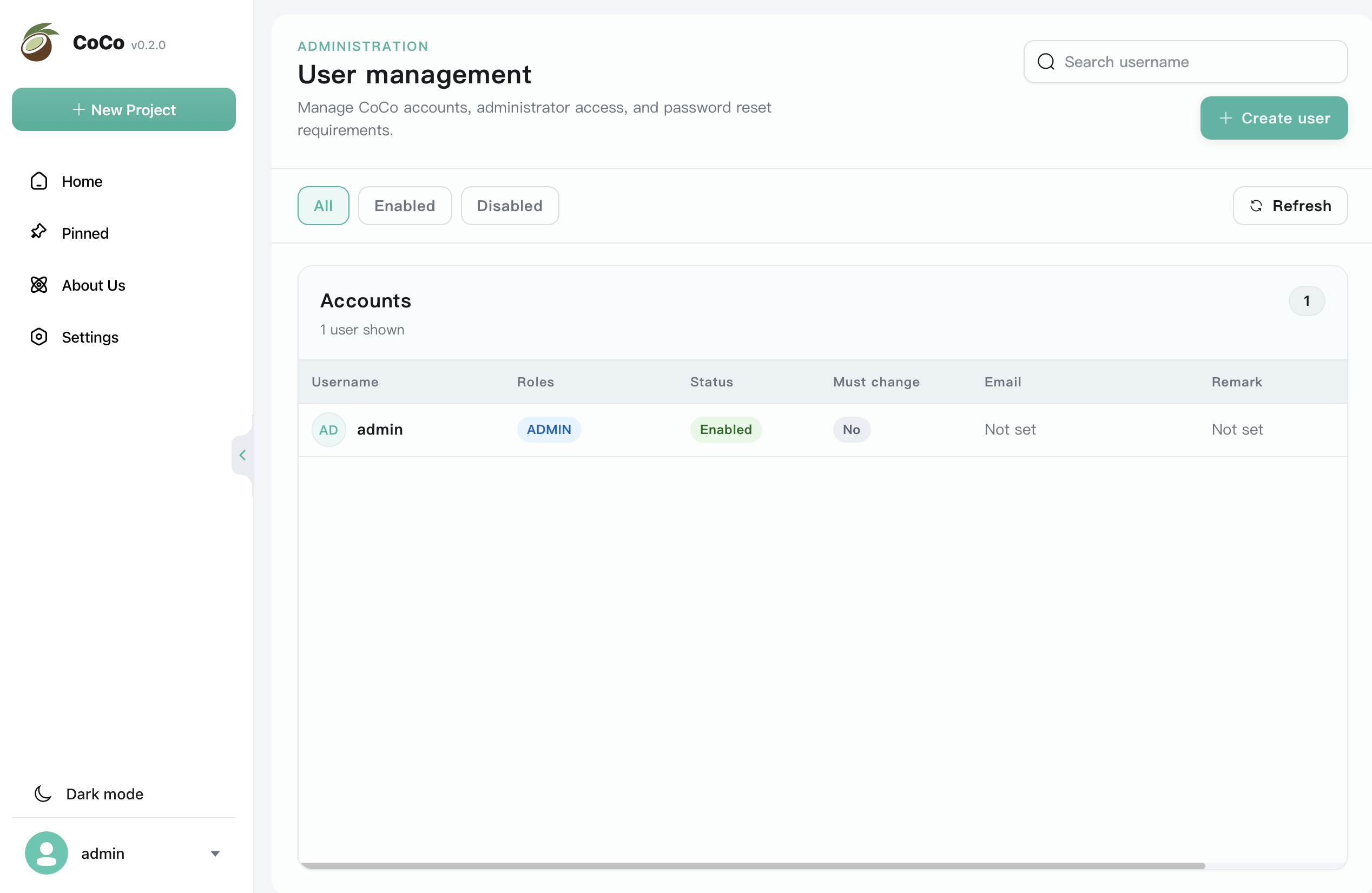Click the Username column header
Screen dimensions: 1372x893
tap(345, 382)
